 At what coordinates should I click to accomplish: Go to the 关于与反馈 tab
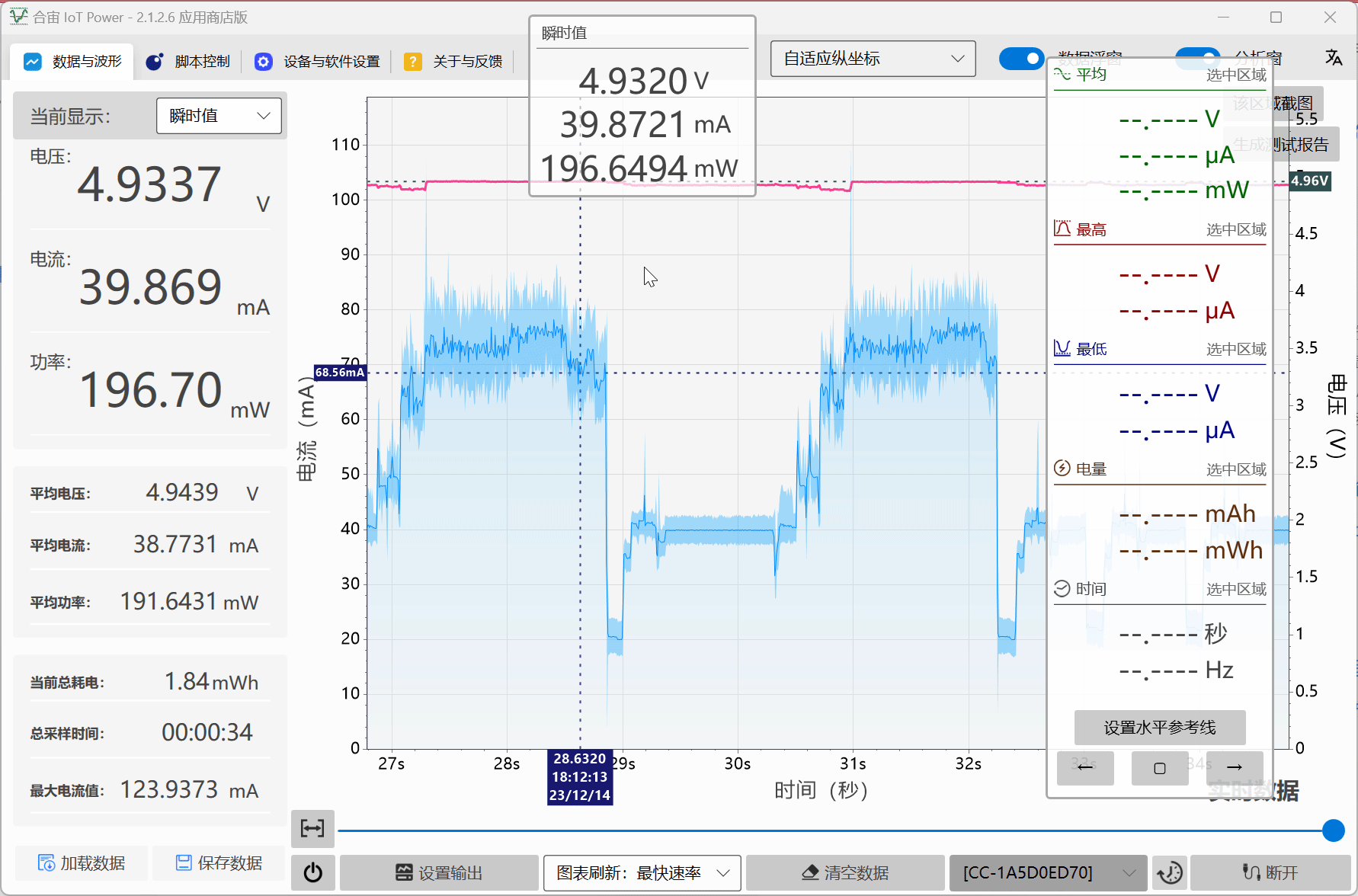453,62
